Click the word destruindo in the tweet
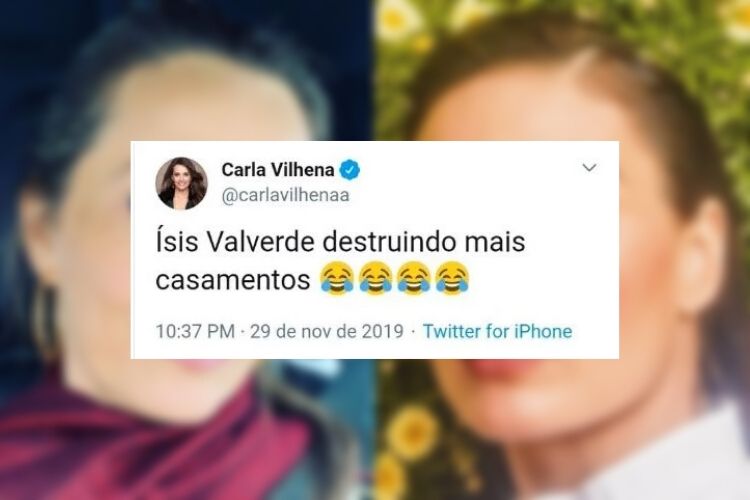 click(x=390, y=242)
